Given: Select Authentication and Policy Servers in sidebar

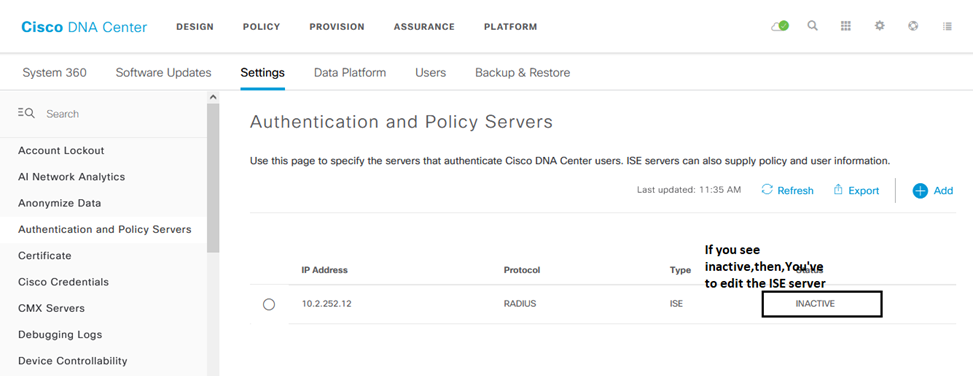Looking at the screenshot, I should click(x=105, y=229).
